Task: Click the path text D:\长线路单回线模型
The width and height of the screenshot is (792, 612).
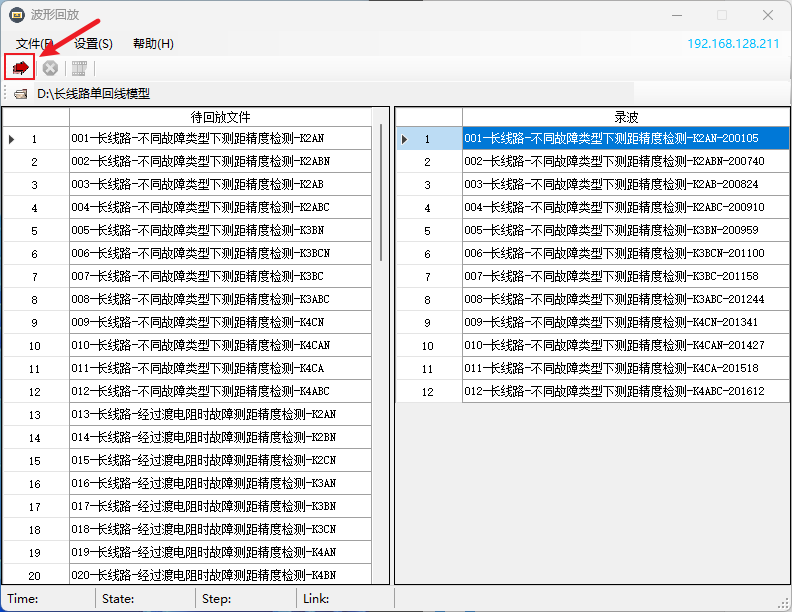Action: 93,94
